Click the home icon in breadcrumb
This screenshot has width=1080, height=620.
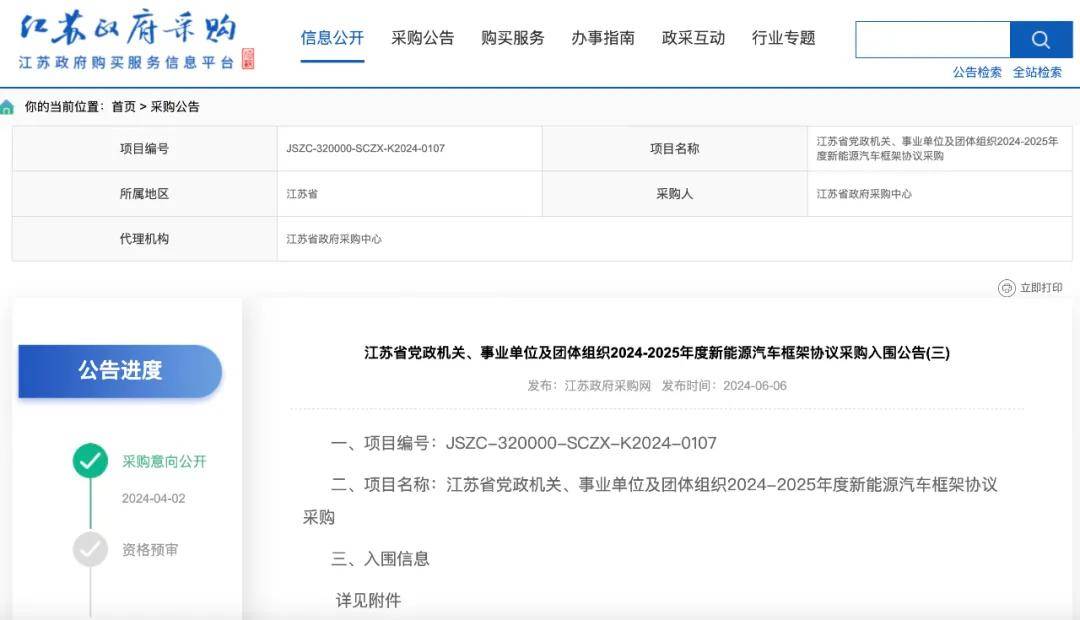[7, 107]
